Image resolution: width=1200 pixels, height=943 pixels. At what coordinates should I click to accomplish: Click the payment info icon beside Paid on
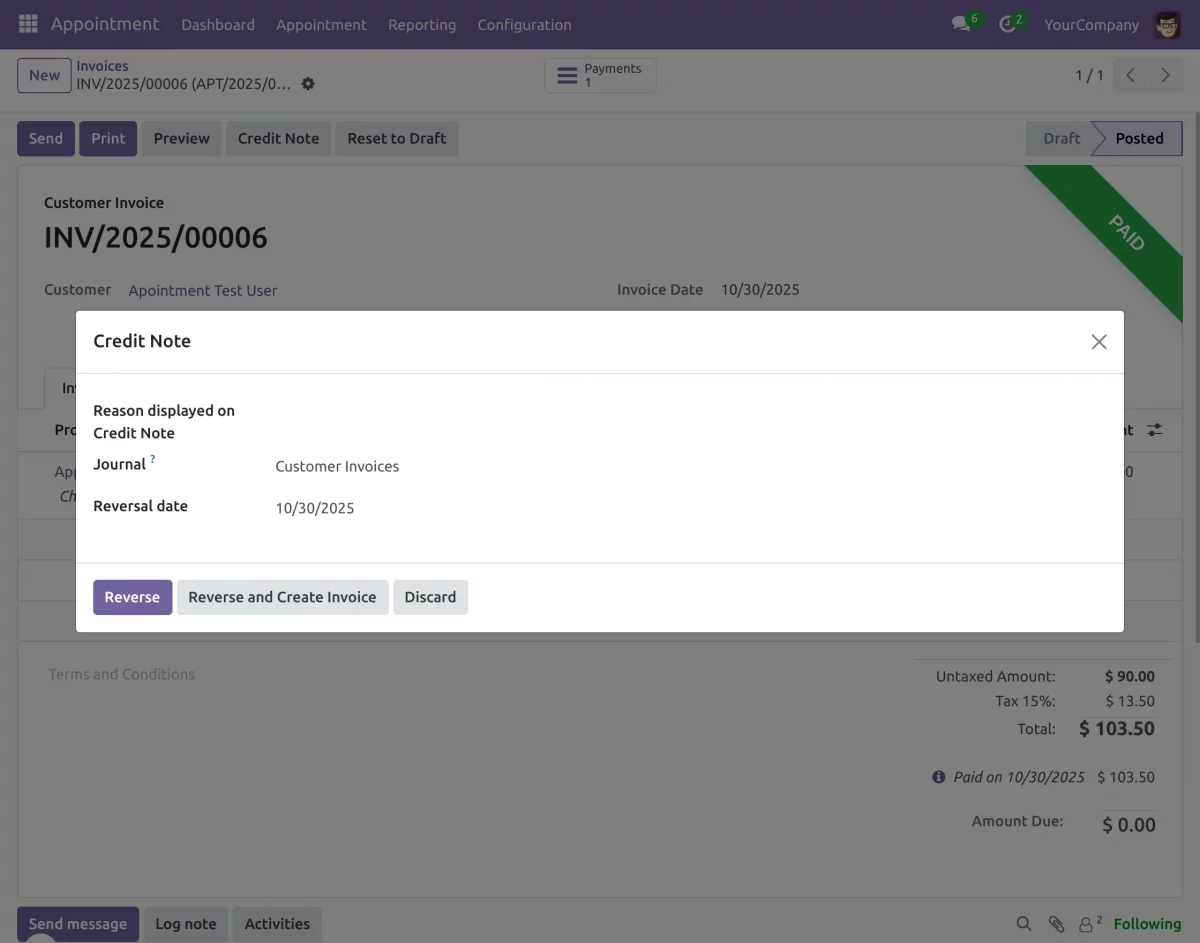click(938, 777)
